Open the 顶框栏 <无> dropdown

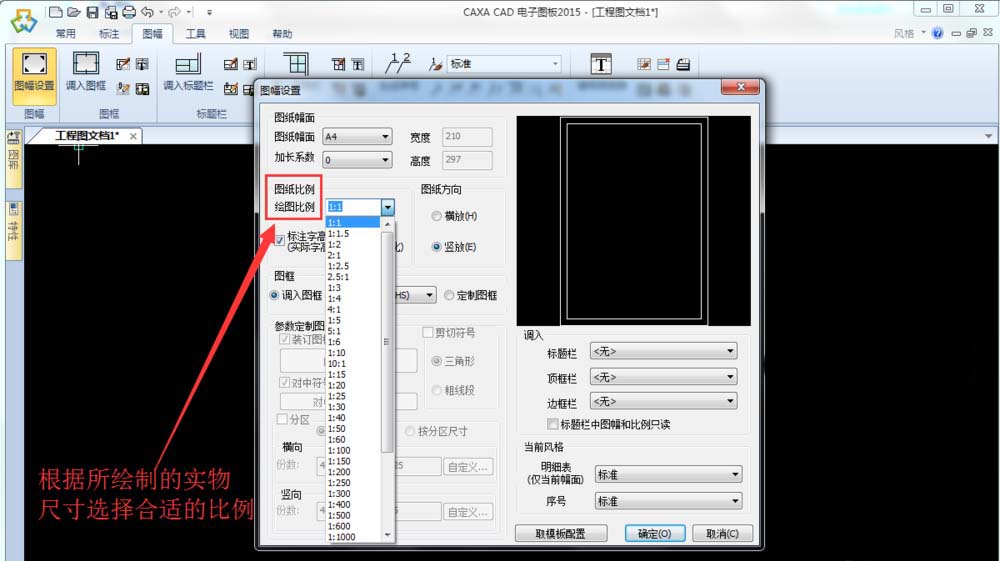point(663,377)
